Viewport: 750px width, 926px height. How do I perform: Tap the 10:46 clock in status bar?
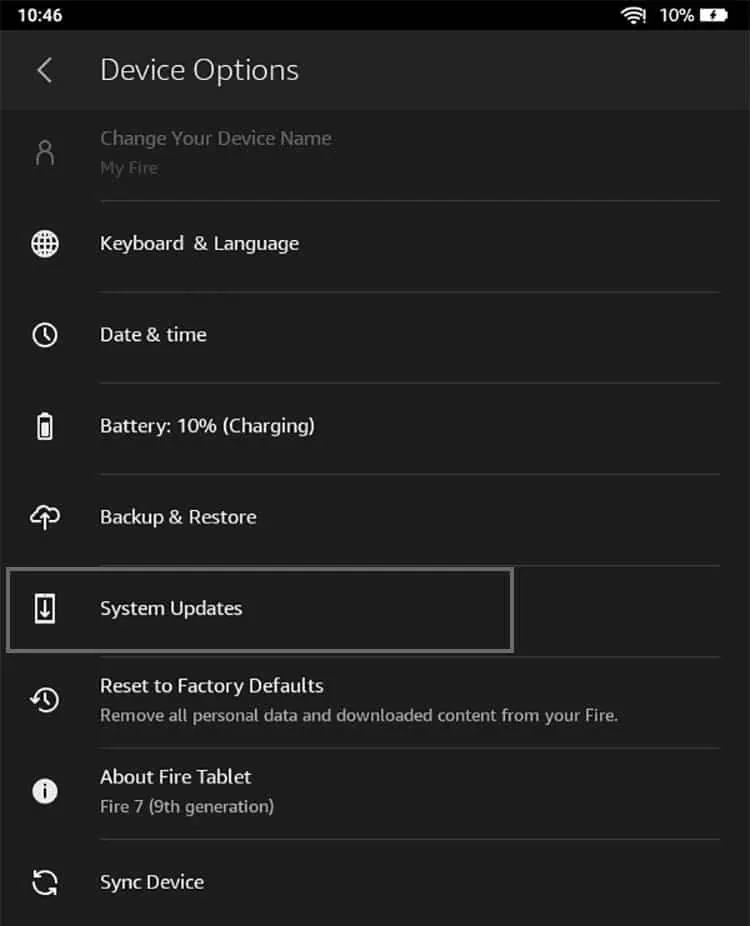click(40, 15)
